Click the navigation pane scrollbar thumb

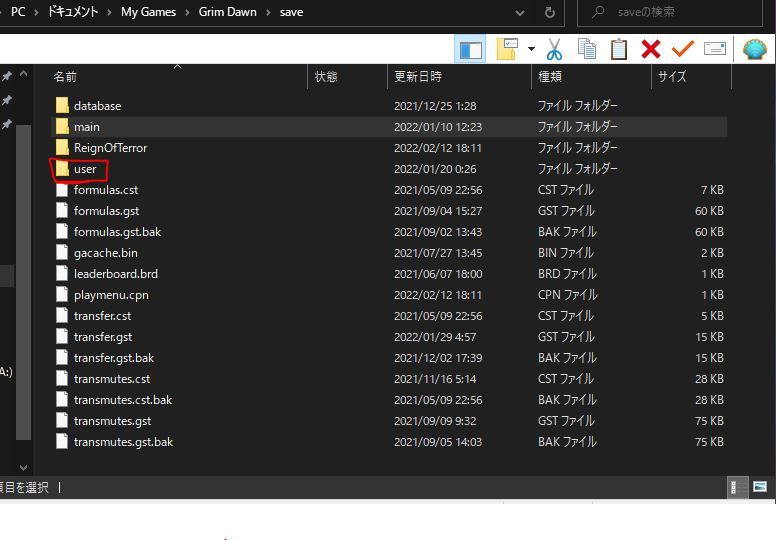click(x=23, y=283)
